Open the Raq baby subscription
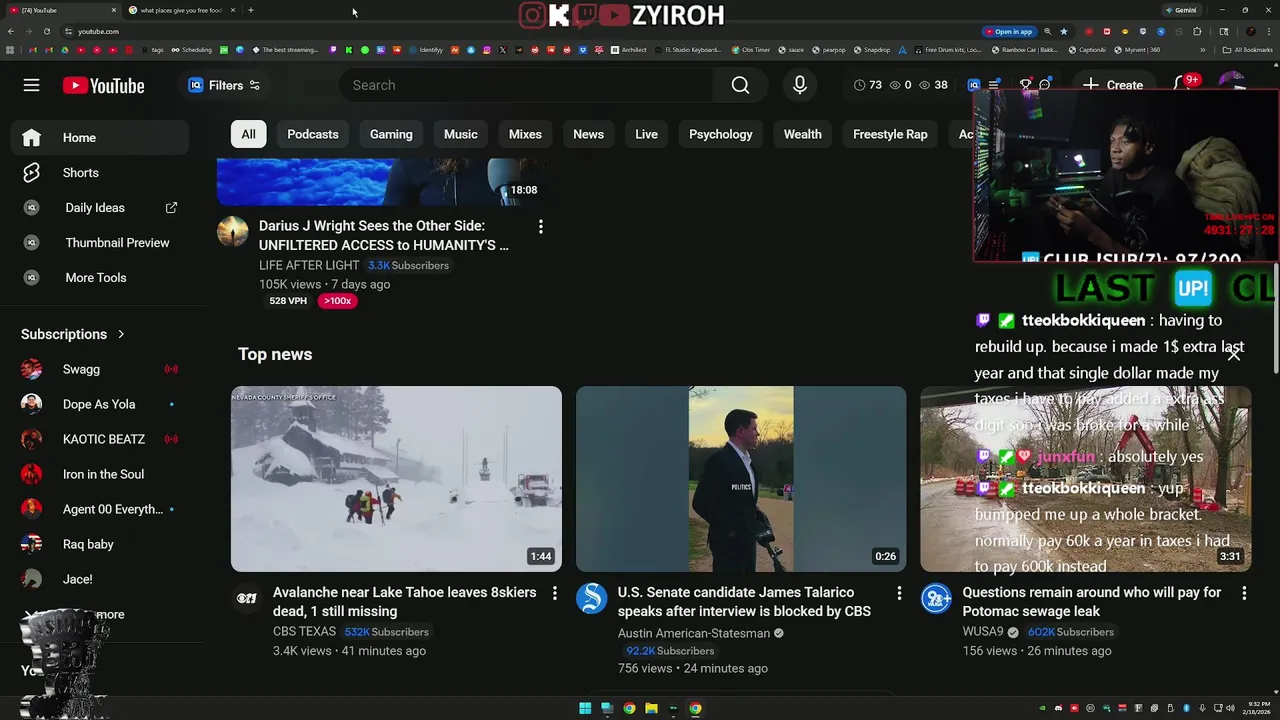Screen dimensions: 1280x720 (x=100, y=544)
